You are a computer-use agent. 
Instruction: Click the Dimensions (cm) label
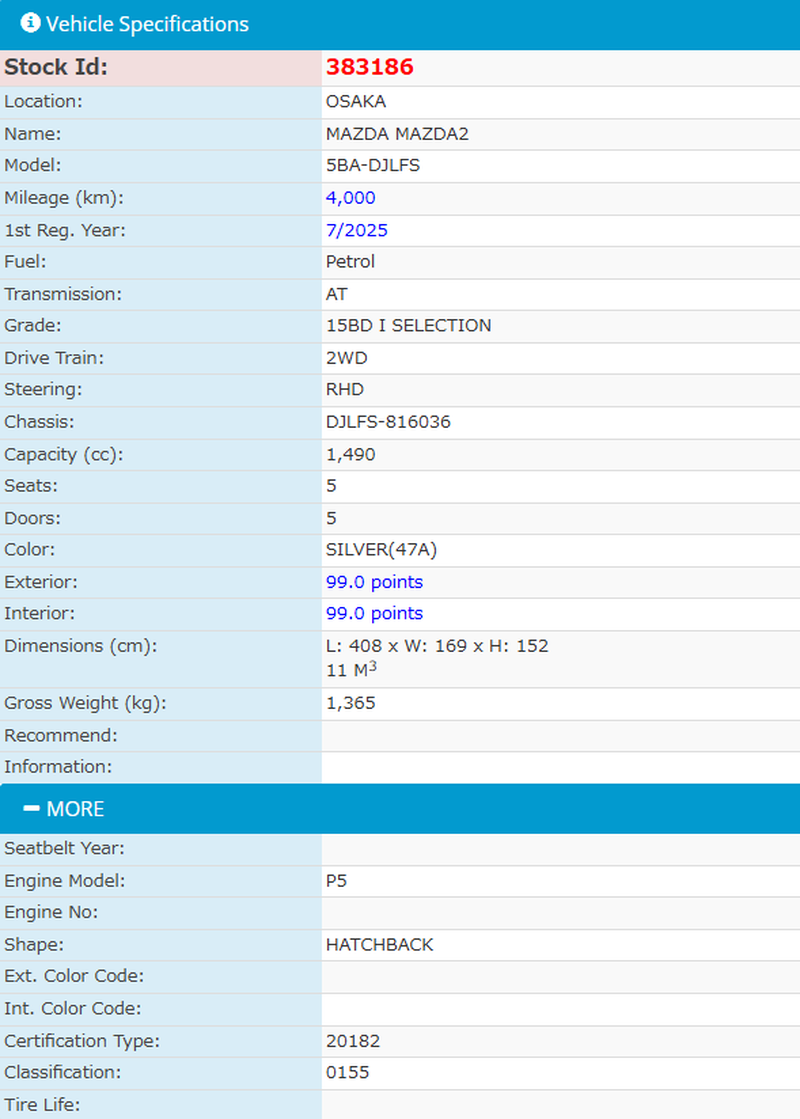(81, 646)
